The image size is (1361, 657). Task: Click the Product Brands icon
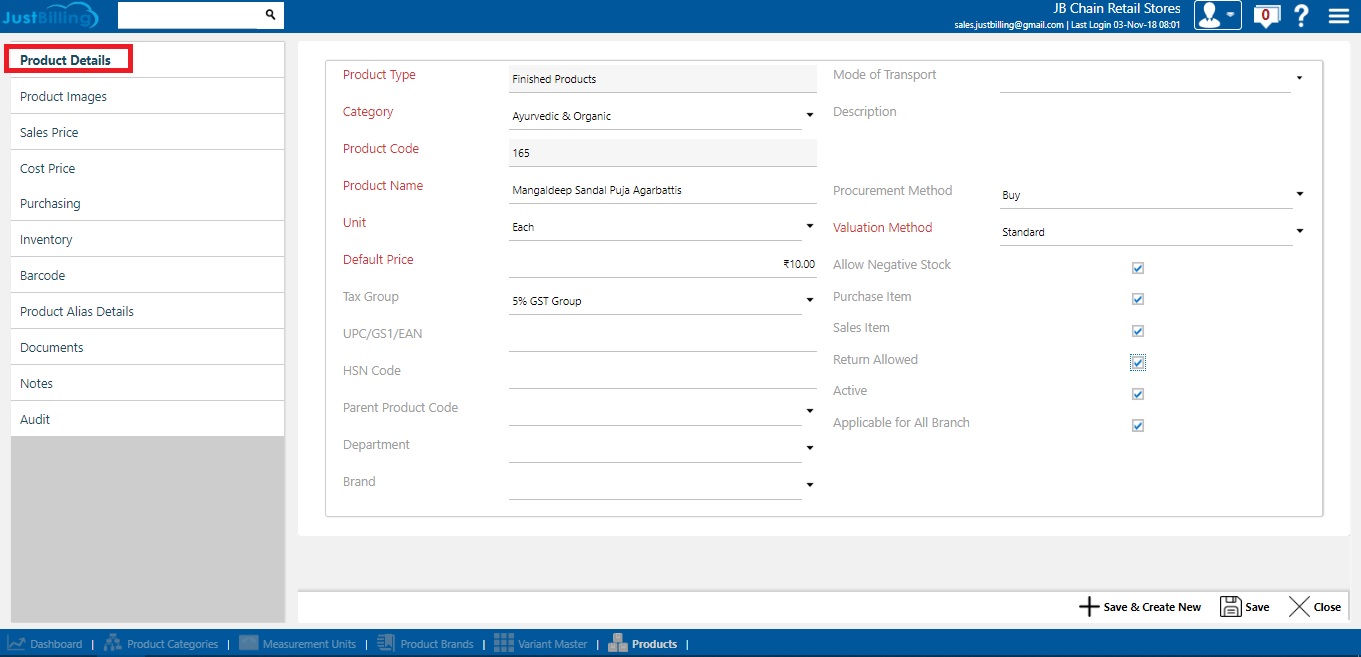(386, 644)
